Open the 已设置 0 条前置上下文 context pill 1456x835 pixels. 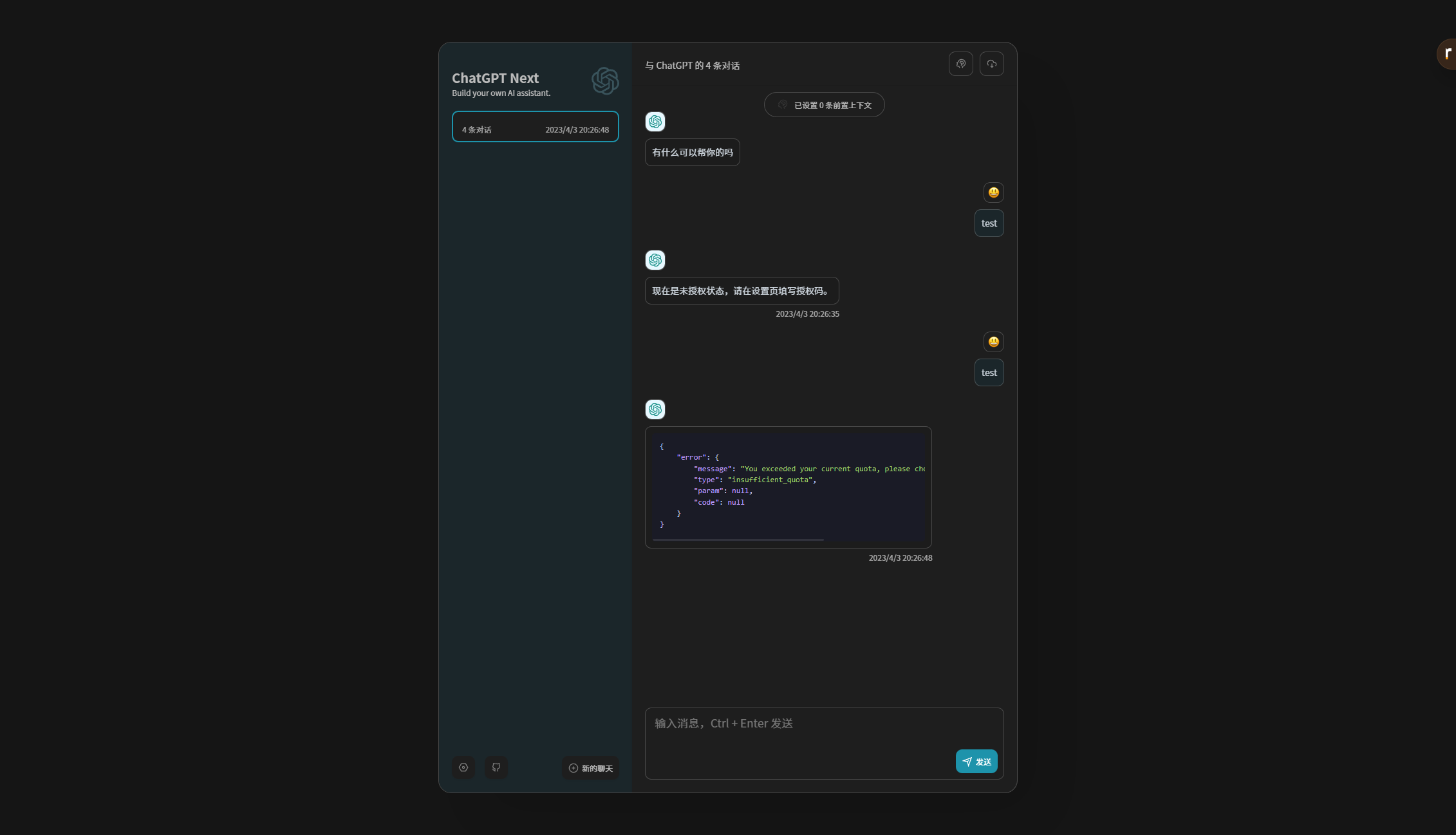tap(824, 105)
